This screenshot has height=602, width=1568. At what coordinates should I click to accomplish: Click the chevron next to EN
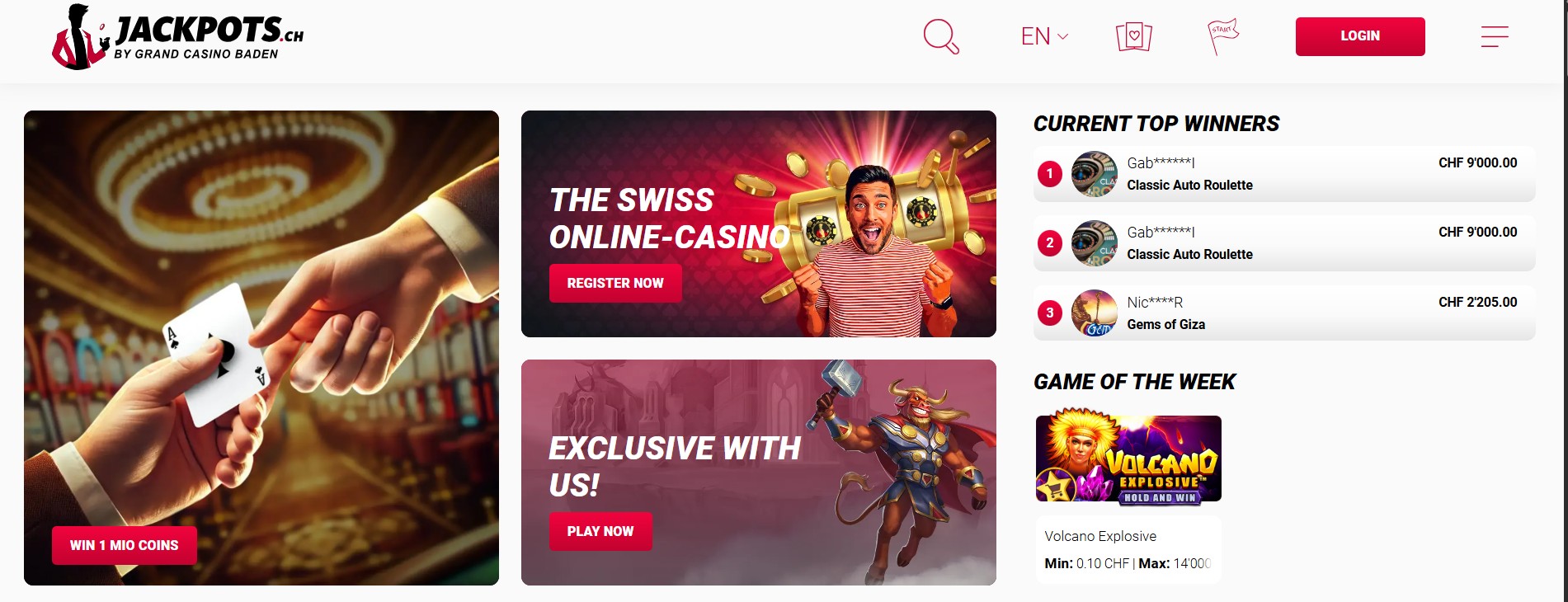click(x=1063, y=37)
